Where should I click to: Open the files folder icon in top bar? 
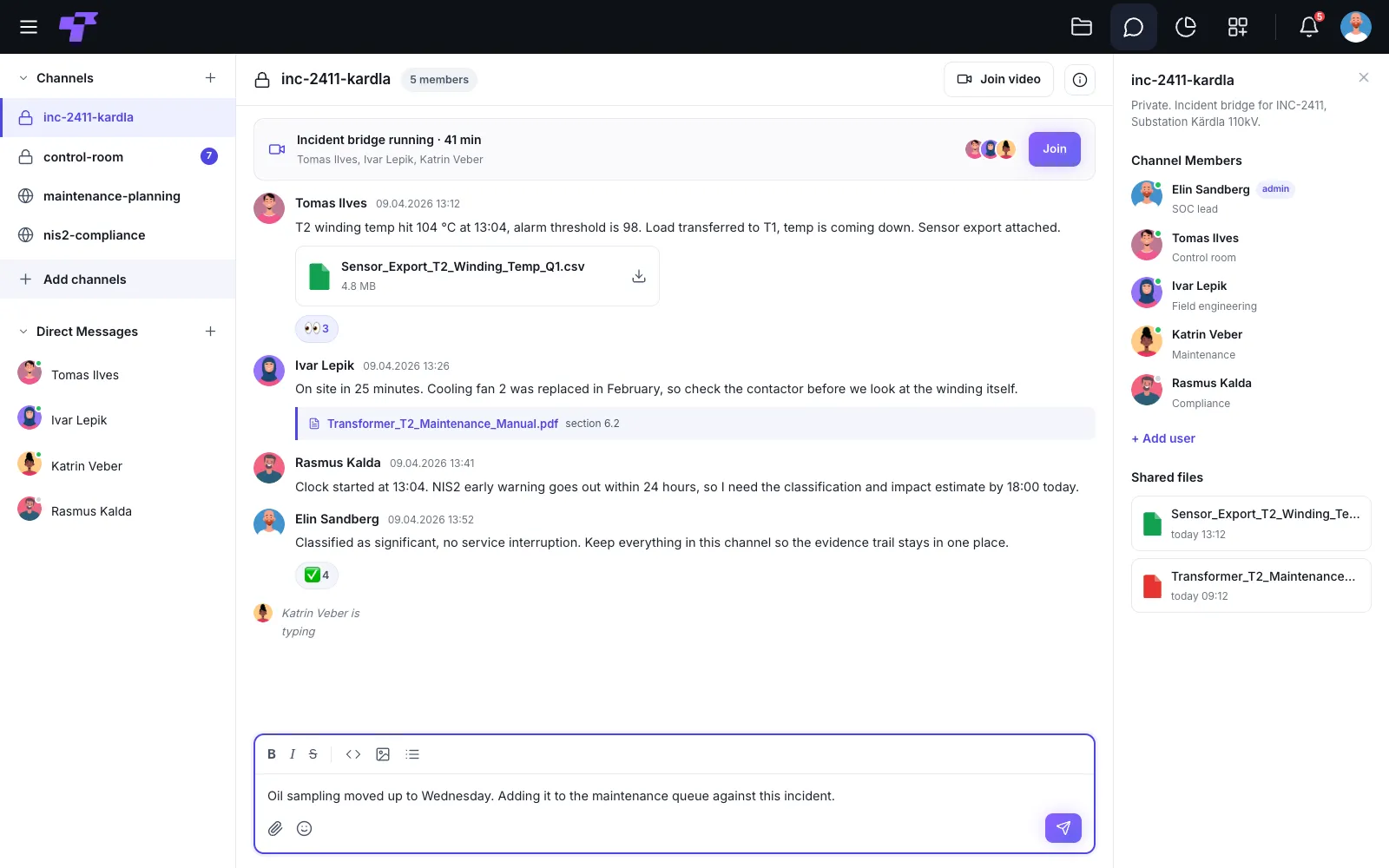pos(1082,27)
